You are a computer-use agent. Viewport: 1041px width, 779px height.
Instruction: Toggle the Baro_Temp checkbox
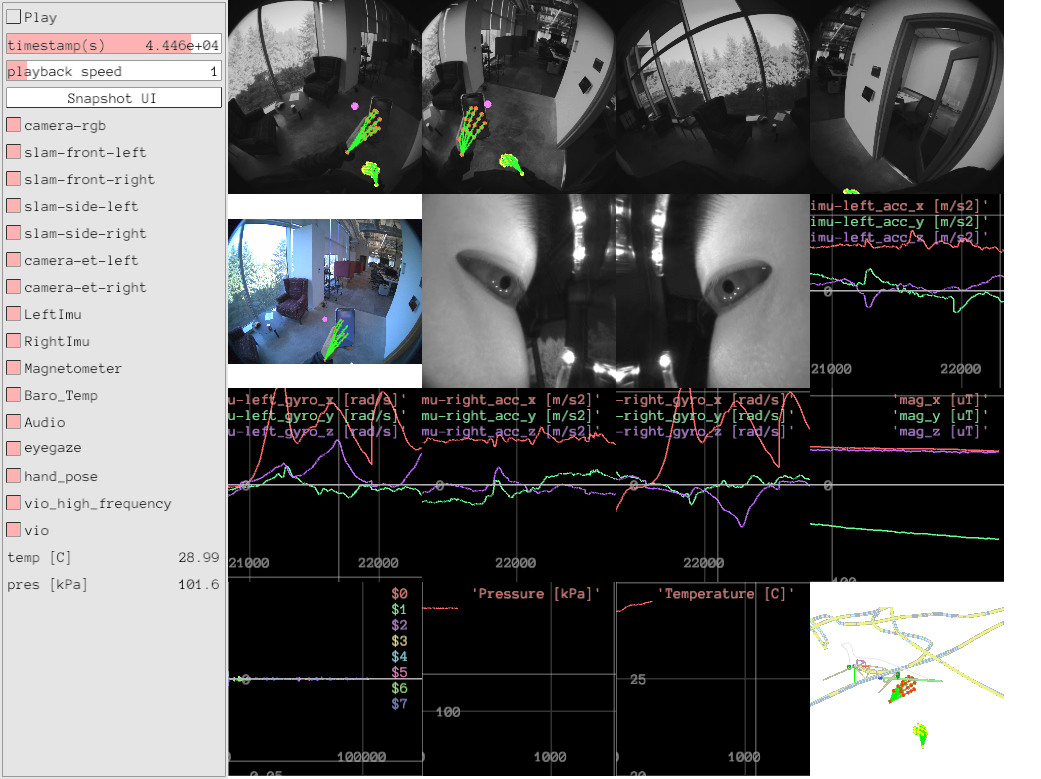(x=14, y=395)
